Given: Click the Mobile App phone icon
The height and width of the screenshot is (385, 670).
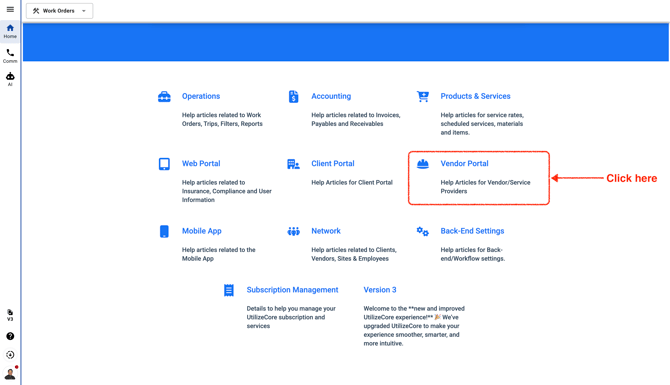Looking at the screenshot, I should (x=164, y=231).
